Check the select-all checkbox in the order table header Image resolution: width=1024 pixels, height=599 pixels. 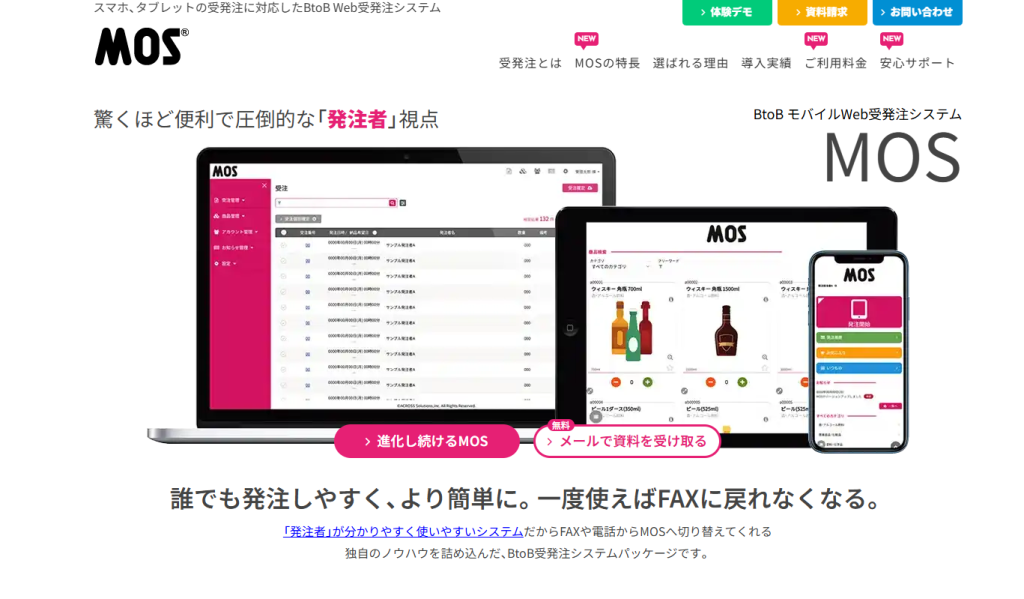click(x=283, y=232)
